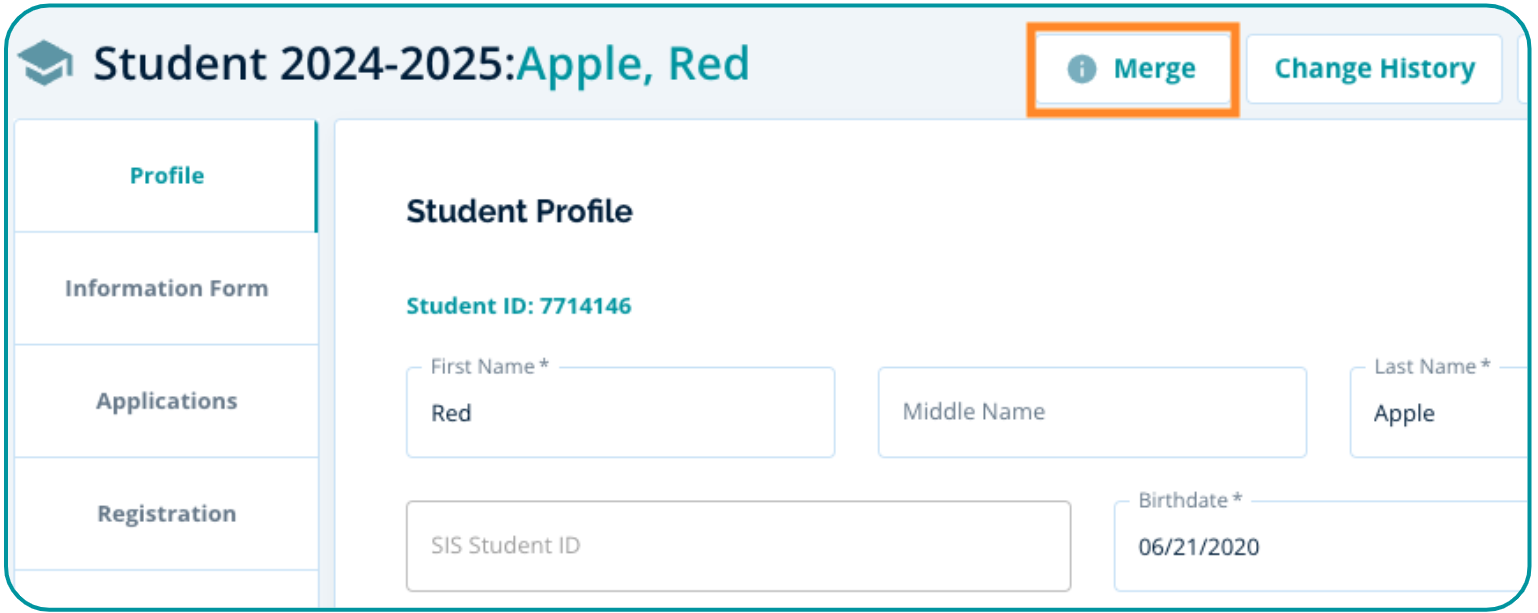Open the Birthdate date field
This screenshot has height=613, width=1538.
coord(1320,547)
